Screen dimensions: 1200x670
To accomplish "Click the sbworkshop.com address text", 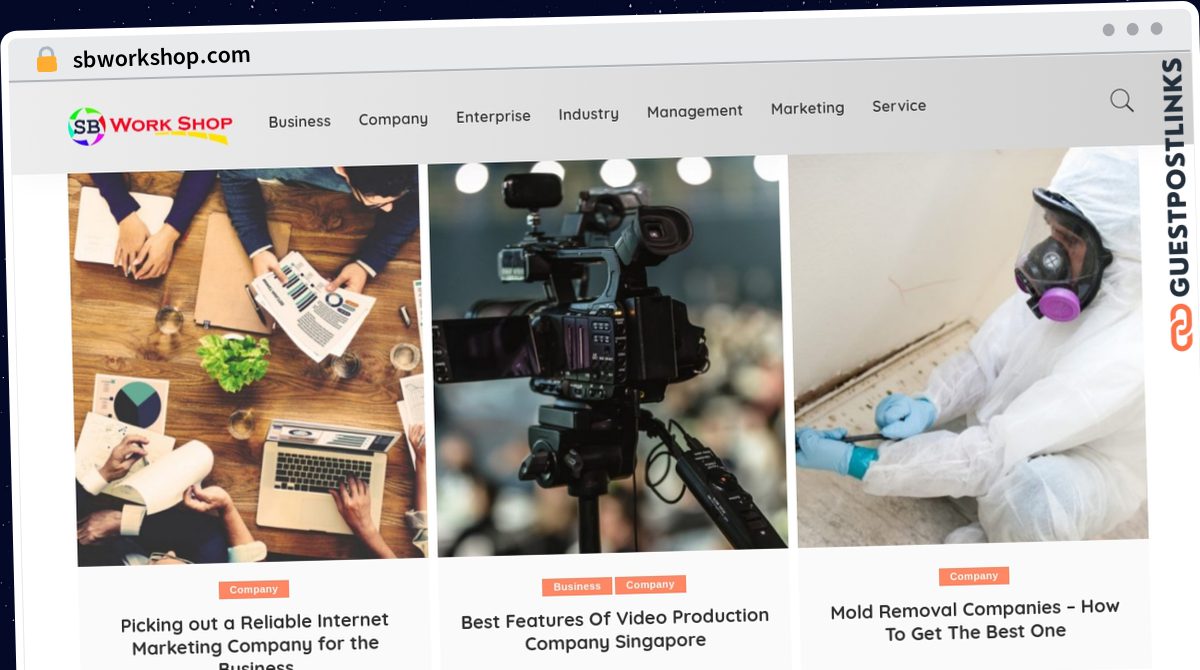I will tap(161, 57).
